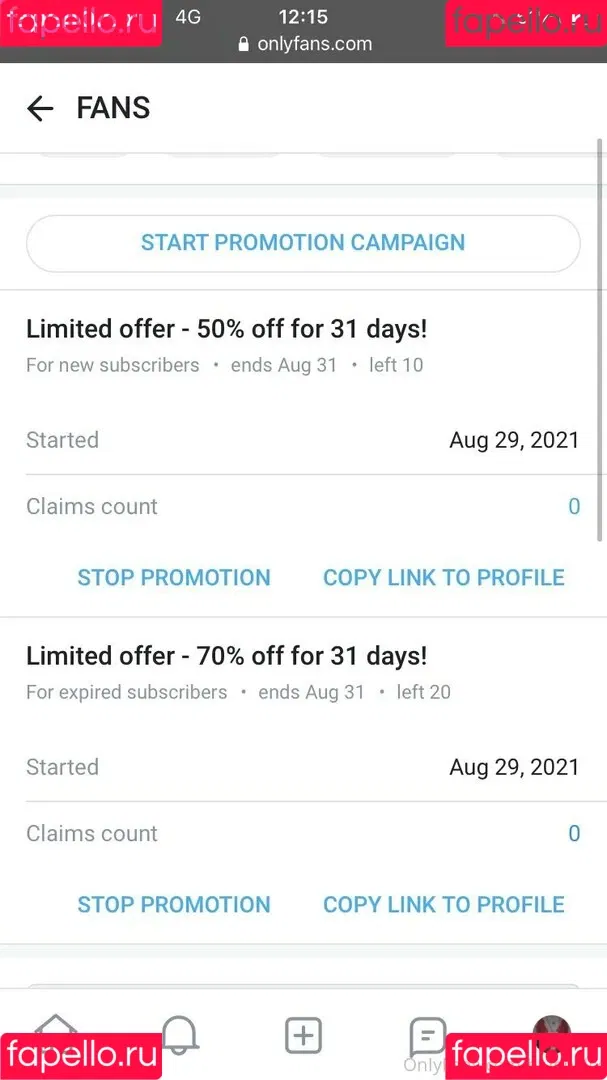Open the messages chat icon
The image size is (607, 1080).
(x=428, y=1035)
